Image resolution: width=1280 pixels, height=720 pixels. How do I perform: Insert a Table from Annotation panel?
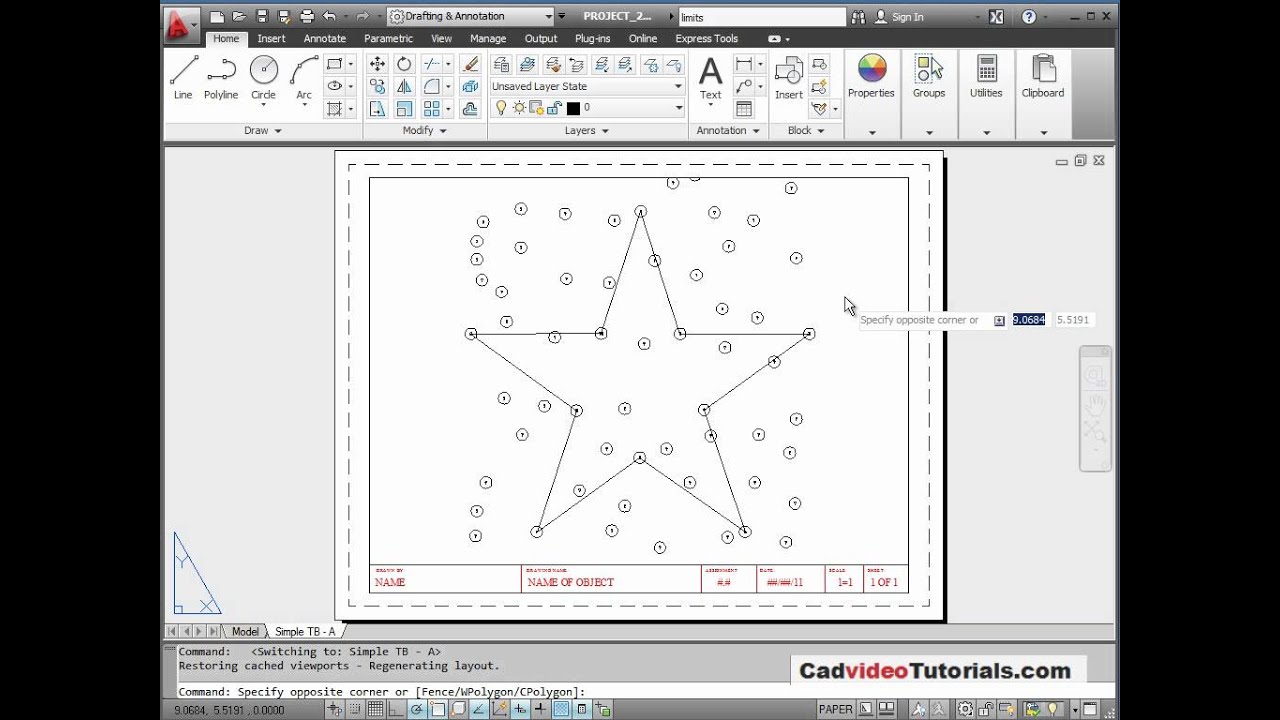[x=744, y=109]
